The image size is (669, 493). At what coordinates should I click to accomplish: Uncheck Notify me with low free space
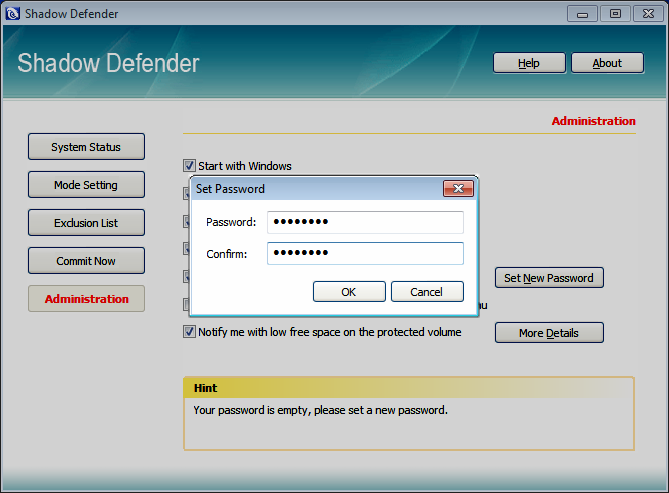click(189, 332)
